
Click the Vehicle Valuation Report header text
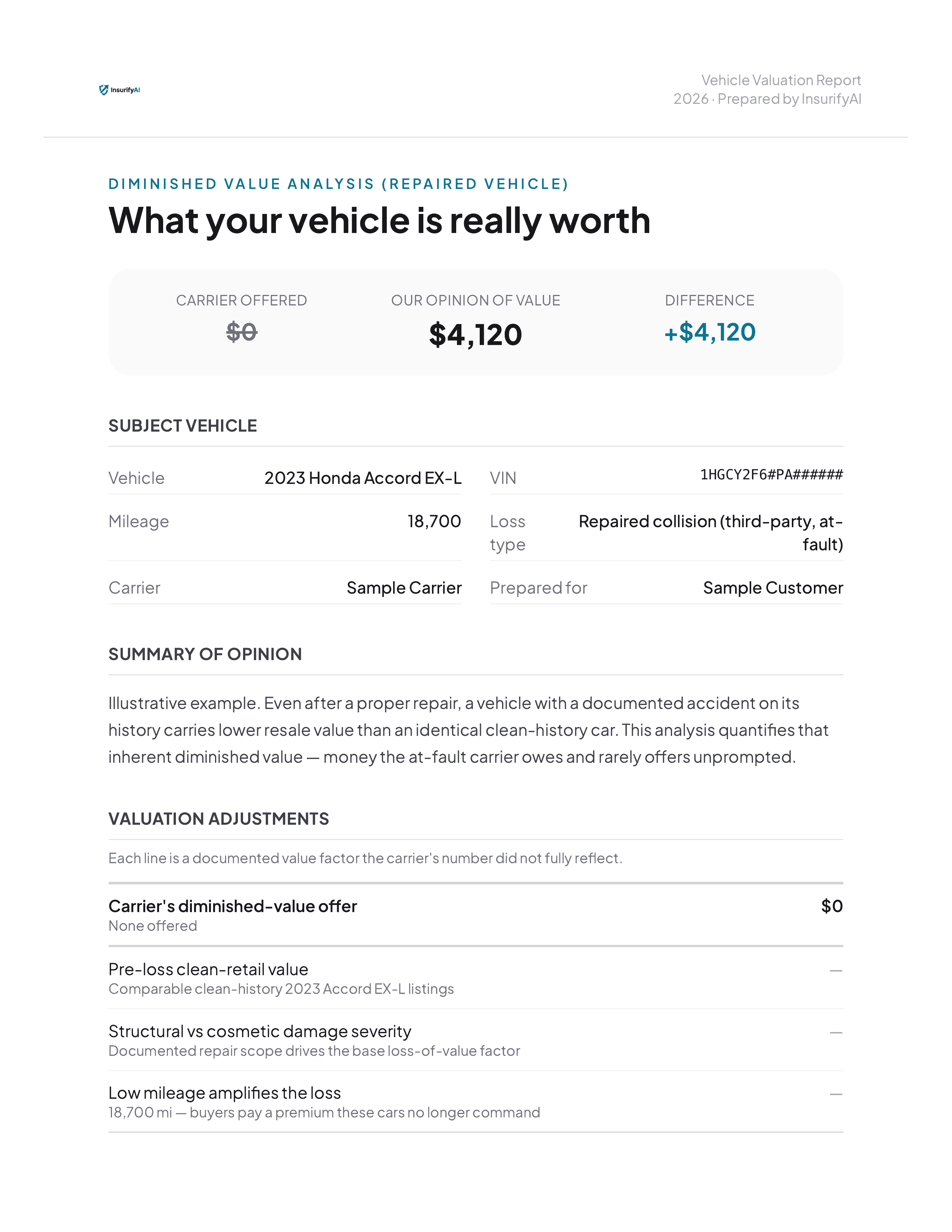click(x=781, y=80)
